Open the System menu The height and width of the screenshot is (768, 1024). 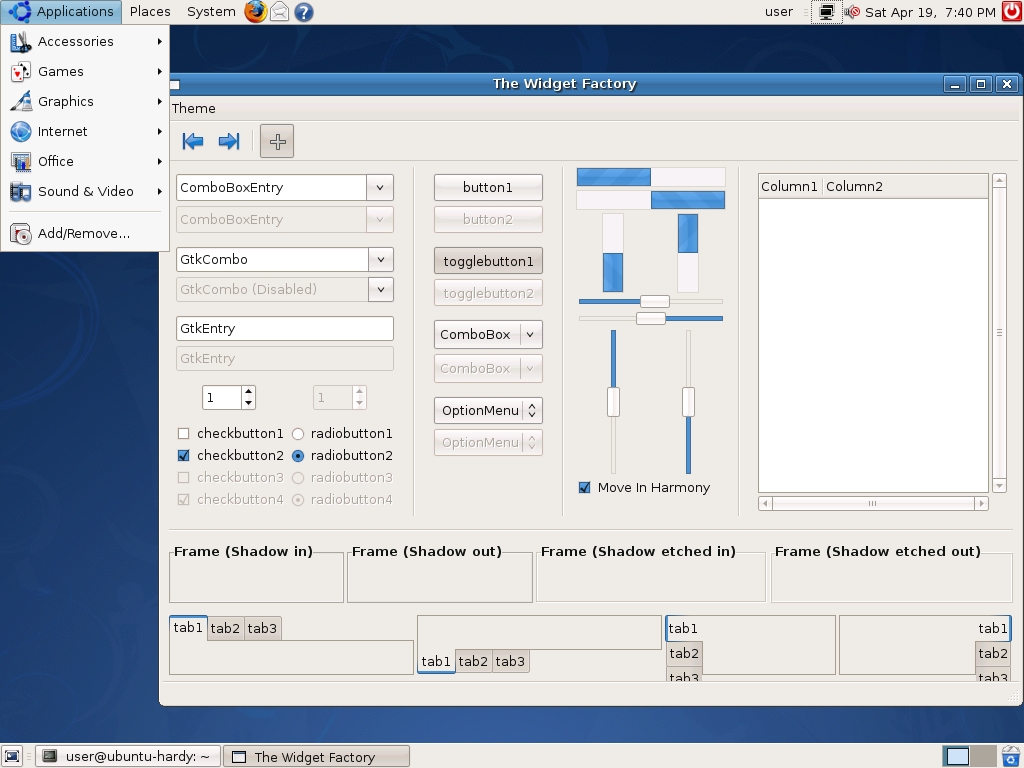click(x=211, y=12)
